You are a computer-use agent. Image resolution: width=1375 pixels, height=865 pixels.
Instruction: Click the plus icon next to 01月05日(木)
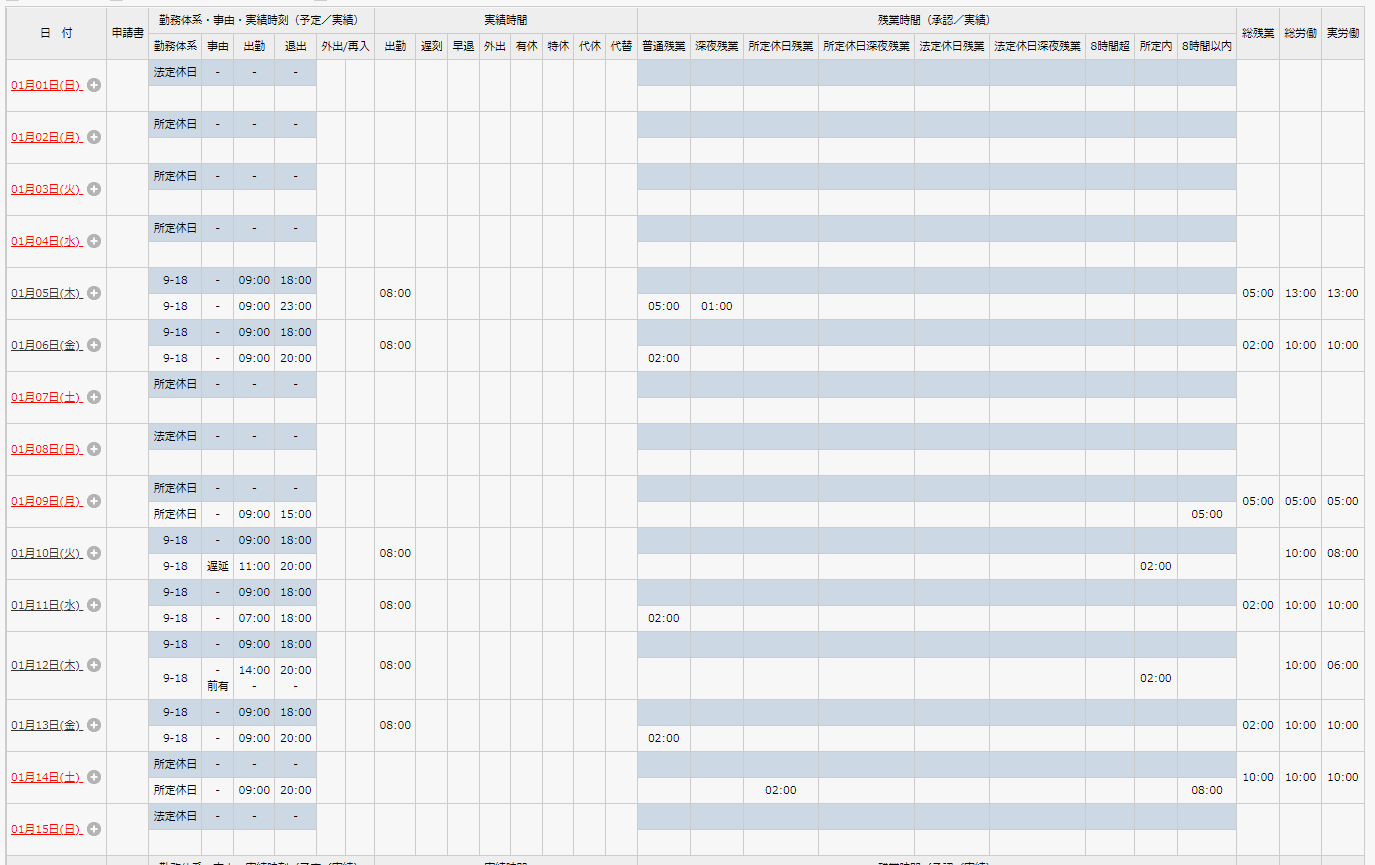click(94, 294)
